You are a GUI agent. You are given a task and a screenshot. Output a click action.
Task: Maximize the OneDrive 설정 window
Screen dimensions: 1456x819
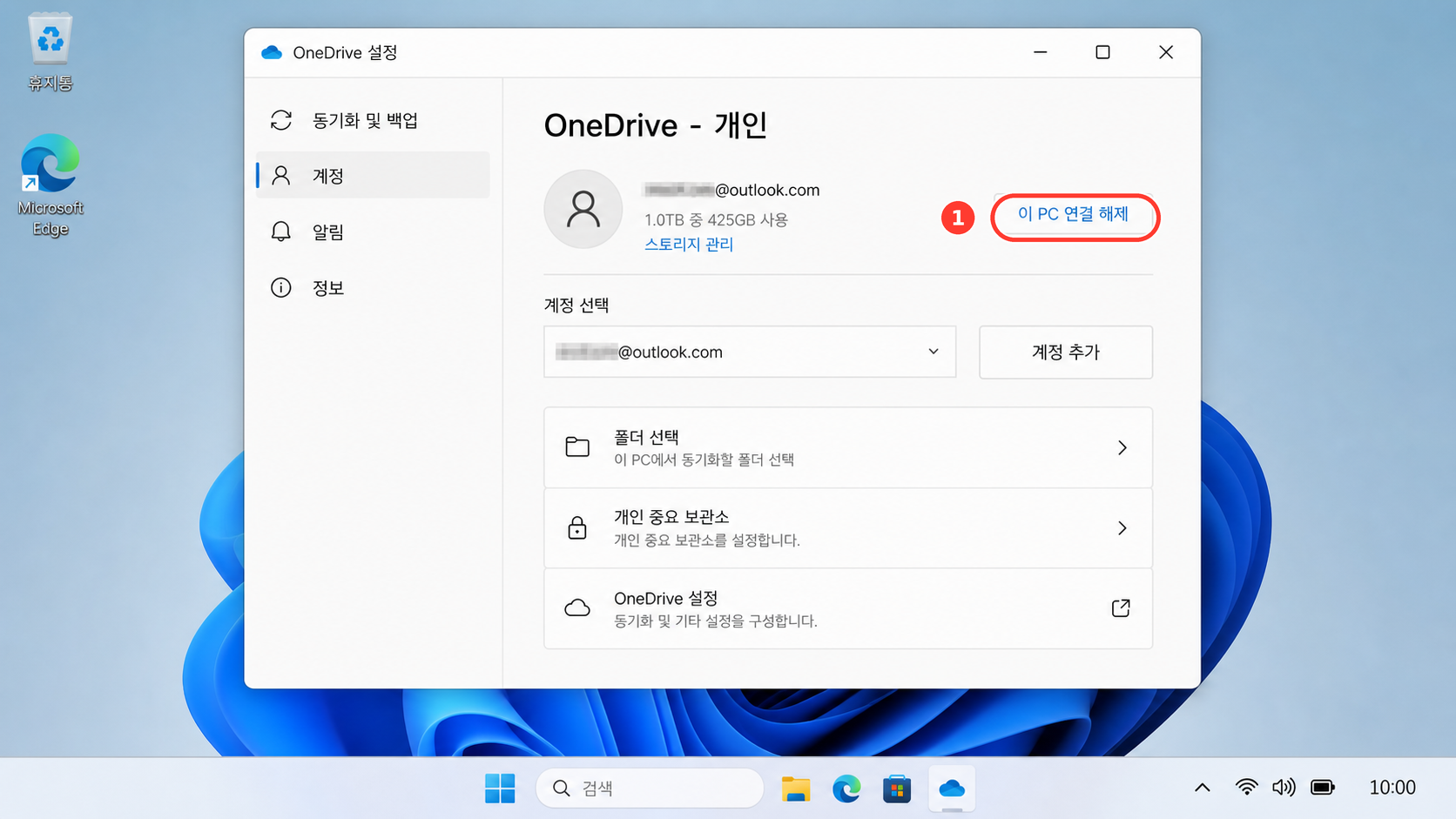pos(1102,52)
